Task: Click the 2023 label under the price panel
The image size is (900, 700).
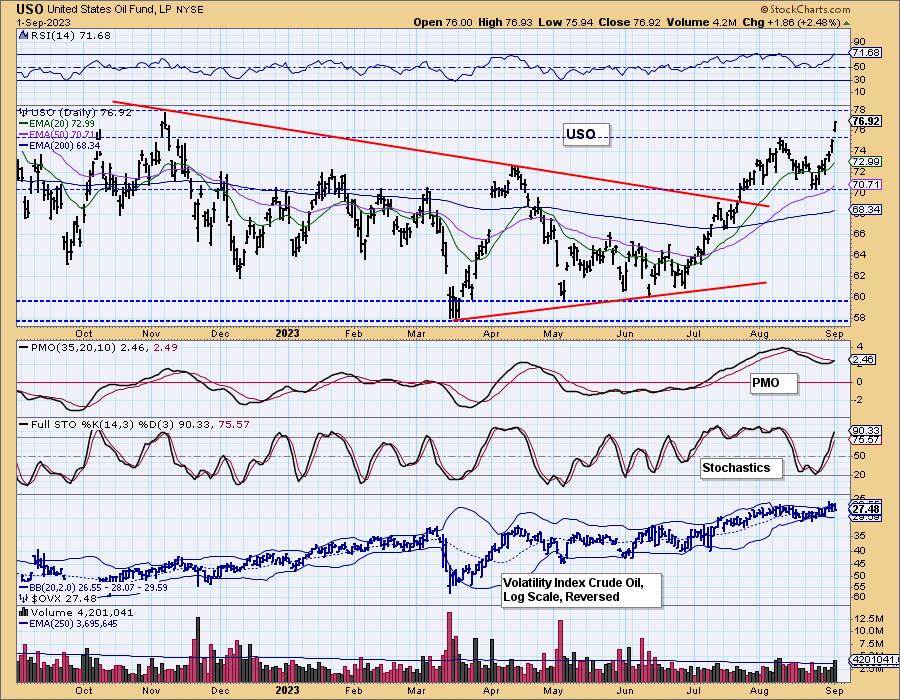Action: pos(288,333)
